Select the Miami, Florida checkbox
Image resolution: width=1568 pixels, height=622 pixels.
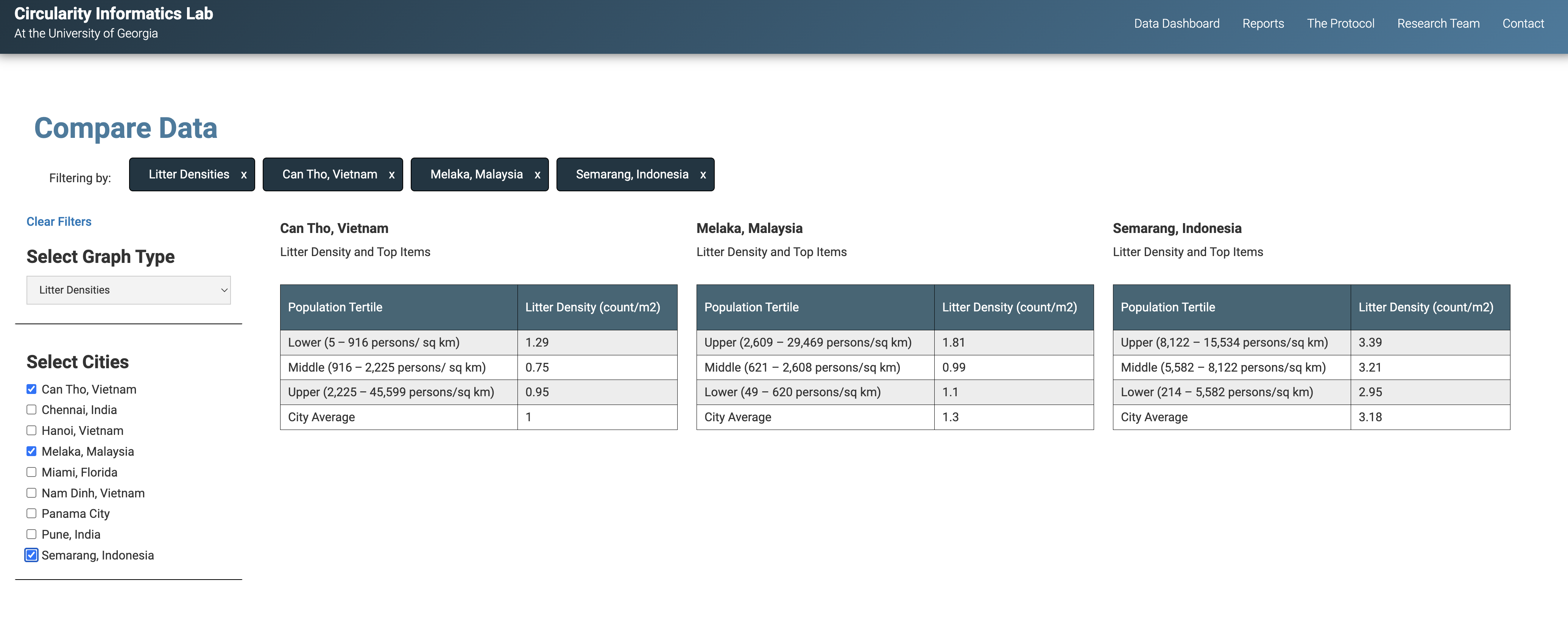click(x=32, y=472)
